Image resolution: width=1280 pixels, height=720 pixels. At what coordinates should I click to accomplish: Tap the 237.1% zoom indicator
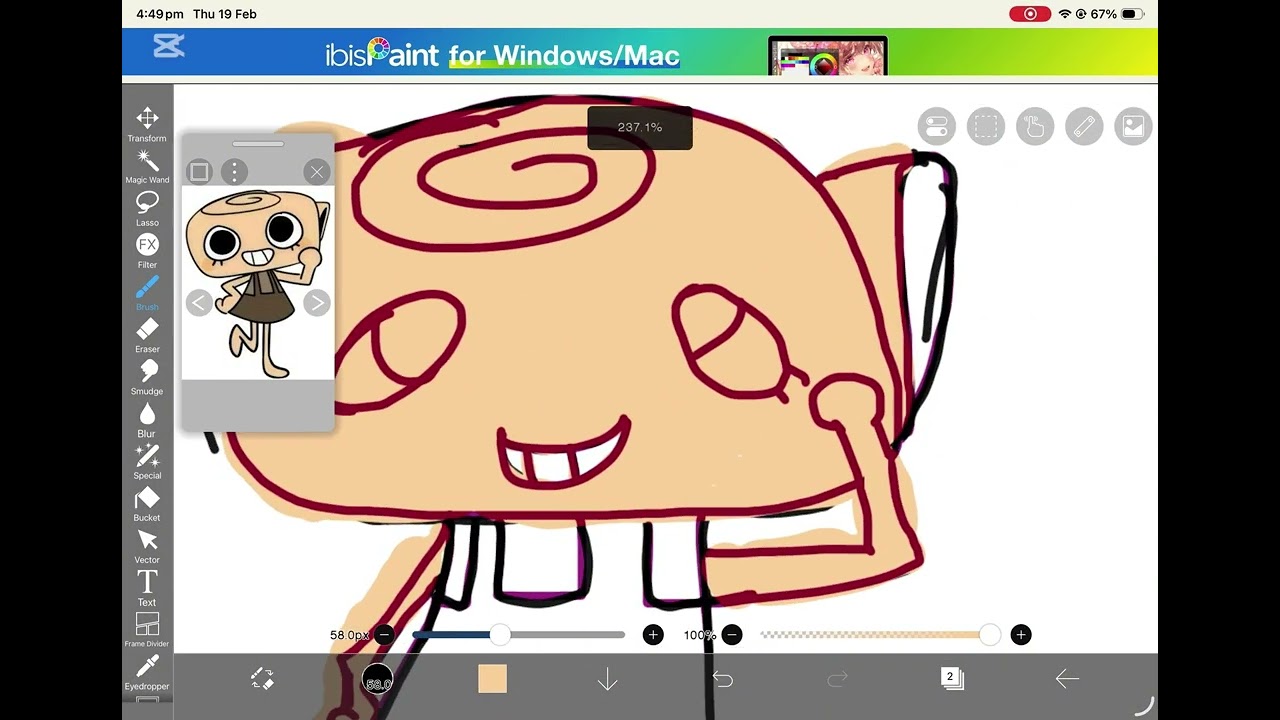(x=640, y=128)
